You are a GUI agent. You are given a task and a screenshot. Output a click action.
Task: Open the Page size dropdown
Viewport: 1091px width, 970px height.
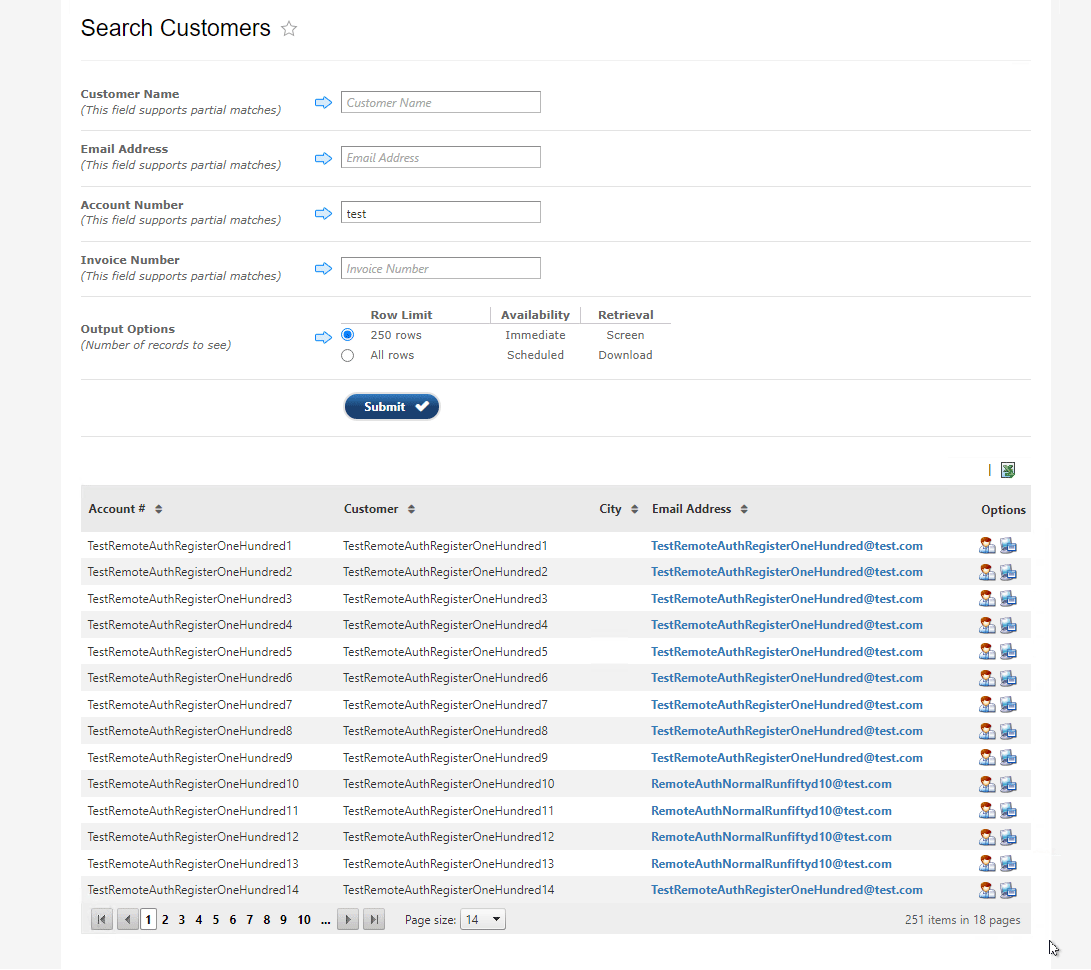tap(482, 919)
